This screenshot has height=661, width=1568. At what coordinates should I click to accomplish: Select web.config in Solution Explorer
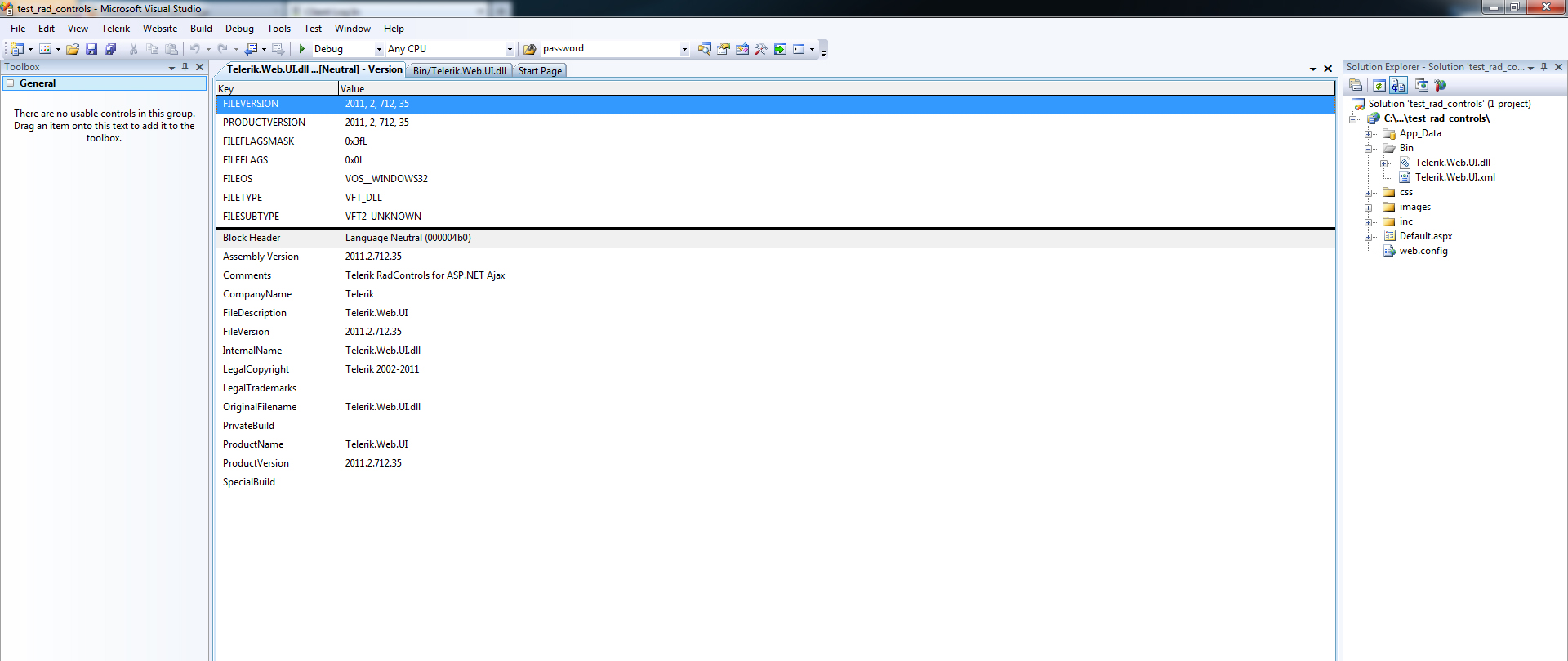click(x=1423, y=252)
